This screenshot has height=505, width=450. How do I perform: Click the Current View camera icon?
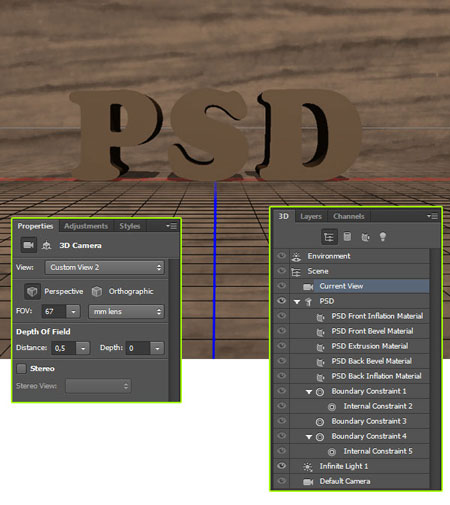308,287
